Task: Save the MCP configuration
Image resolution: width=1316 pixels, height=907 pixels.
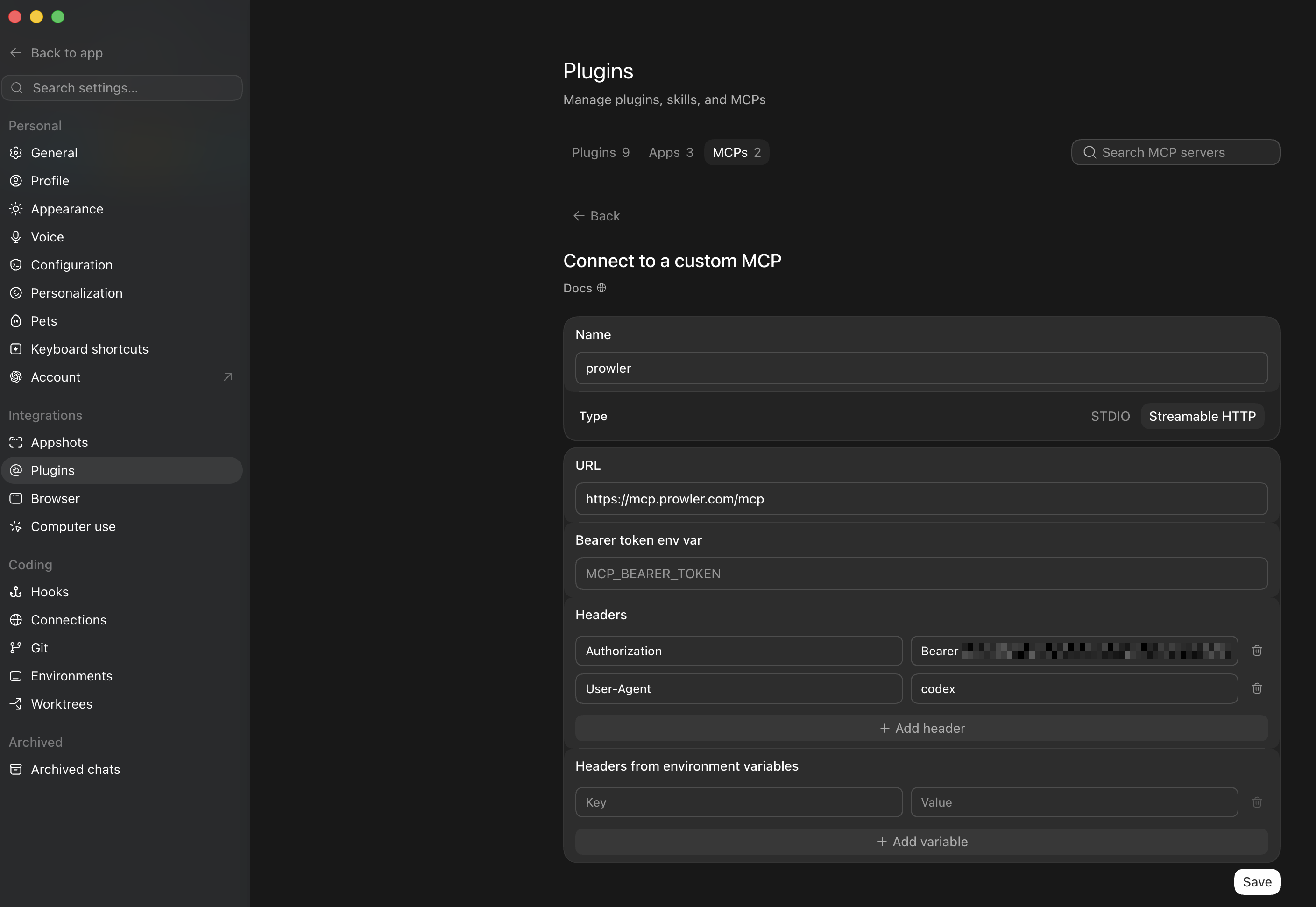Action: (x=1257, y=882)
